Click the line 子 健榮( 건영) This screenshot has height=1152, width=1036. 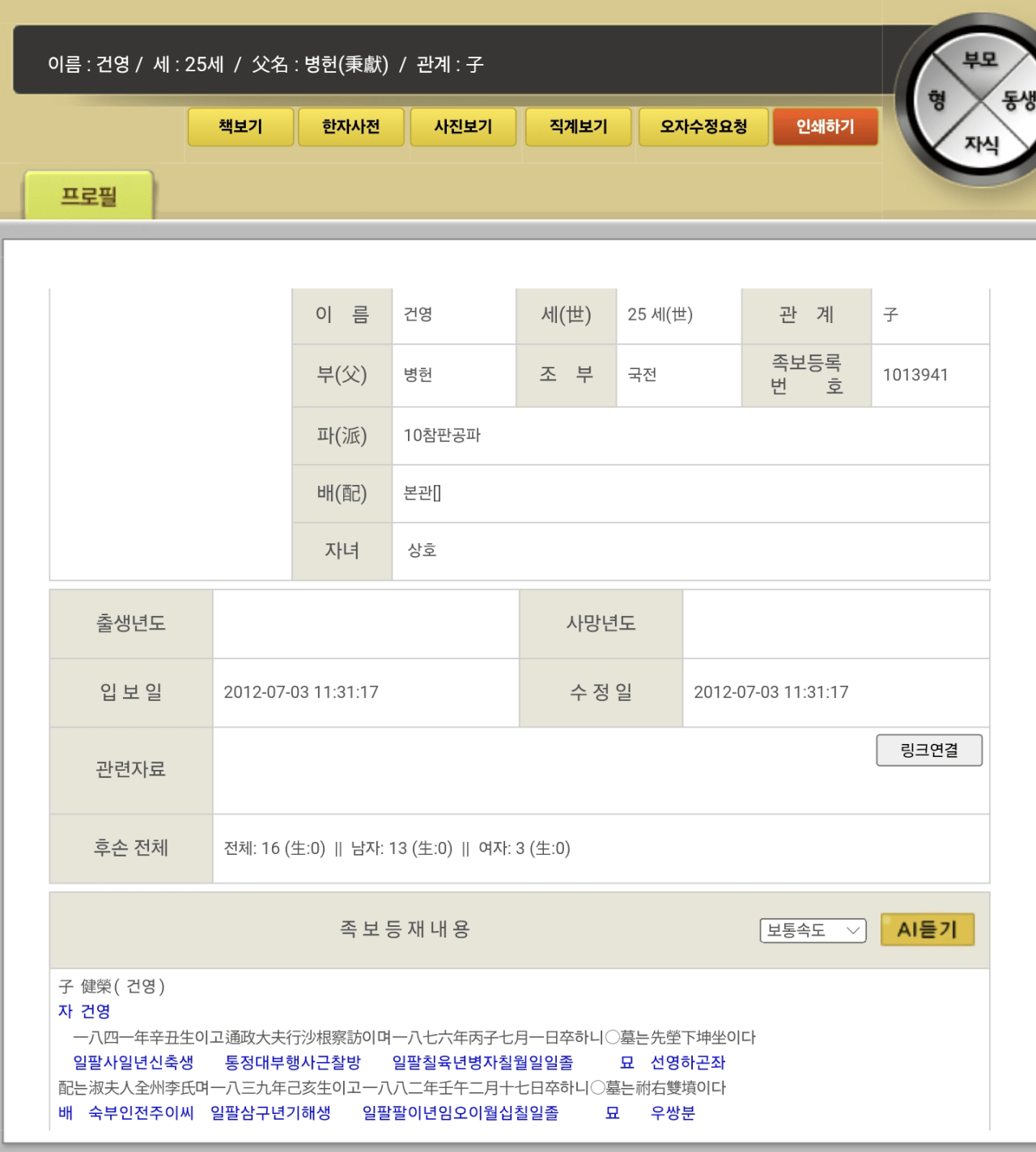click(x=112, y=986)
